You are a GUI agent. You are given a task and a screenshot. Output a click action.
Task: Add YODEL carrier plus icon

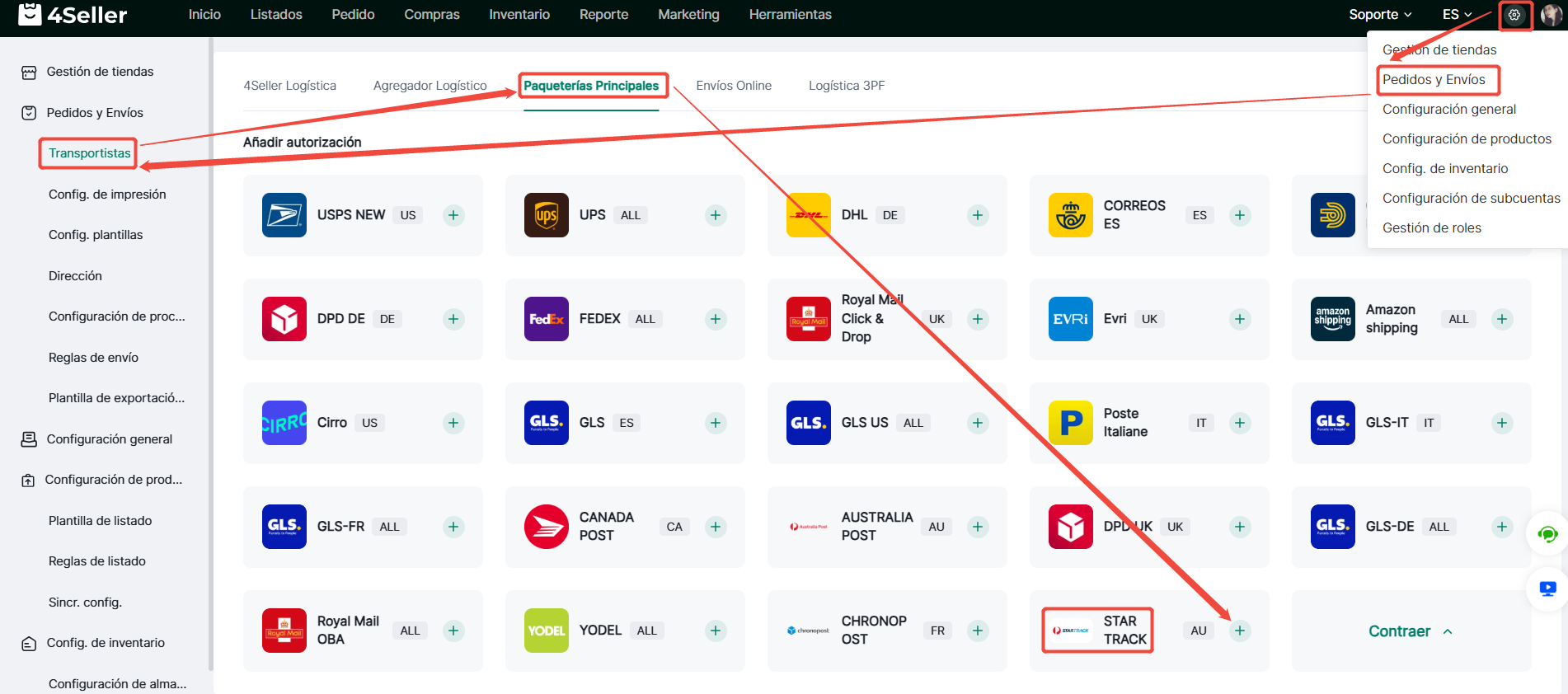(716, 631)
